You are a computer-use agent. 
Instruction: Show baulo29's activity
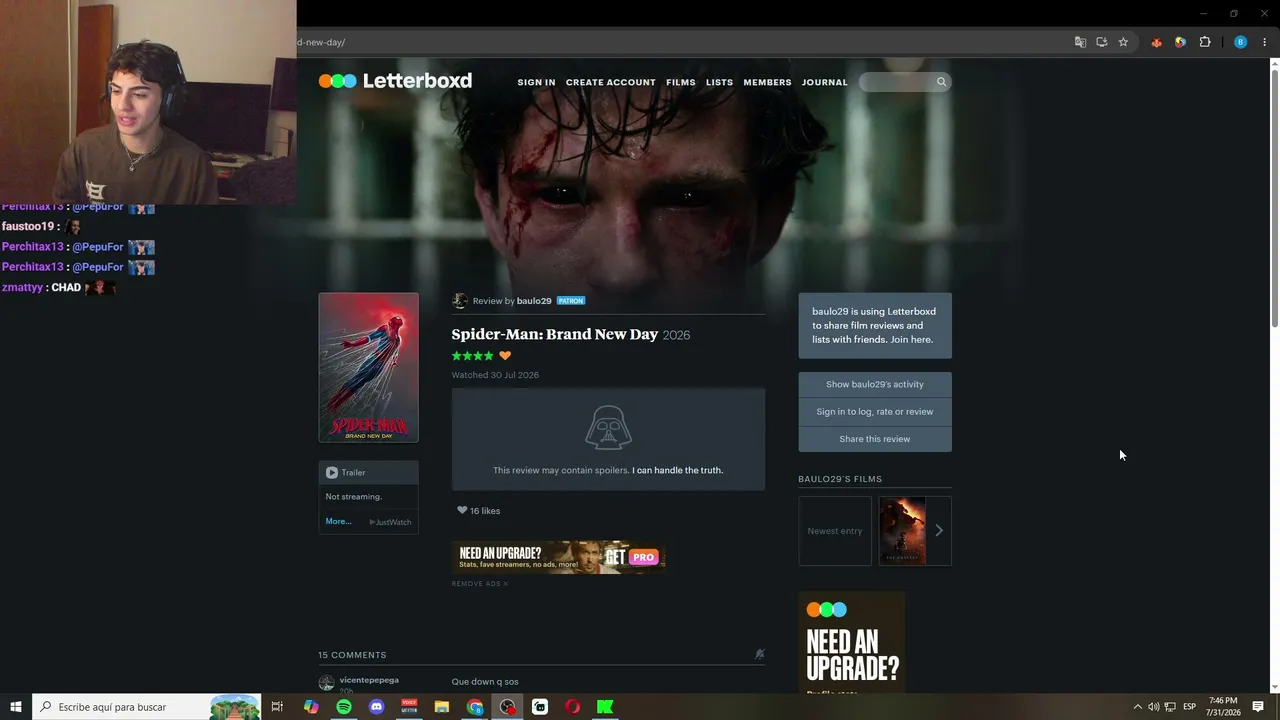pyautogui.click(x=875, y=384)
